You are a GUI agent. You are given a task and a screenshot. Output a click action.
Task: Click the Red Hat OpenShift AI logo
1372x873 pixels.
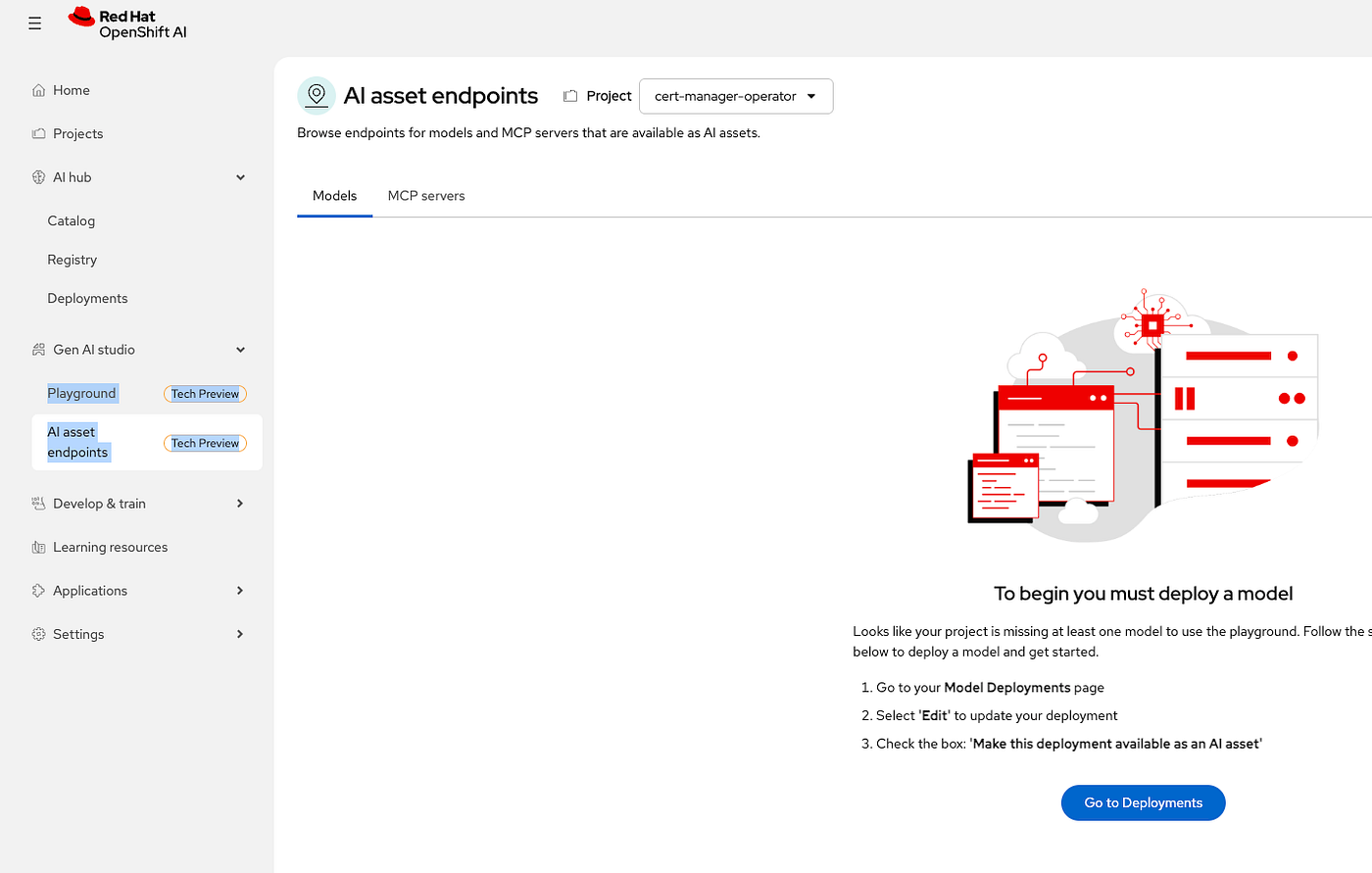pyautogui.click(x=127, y=24)
